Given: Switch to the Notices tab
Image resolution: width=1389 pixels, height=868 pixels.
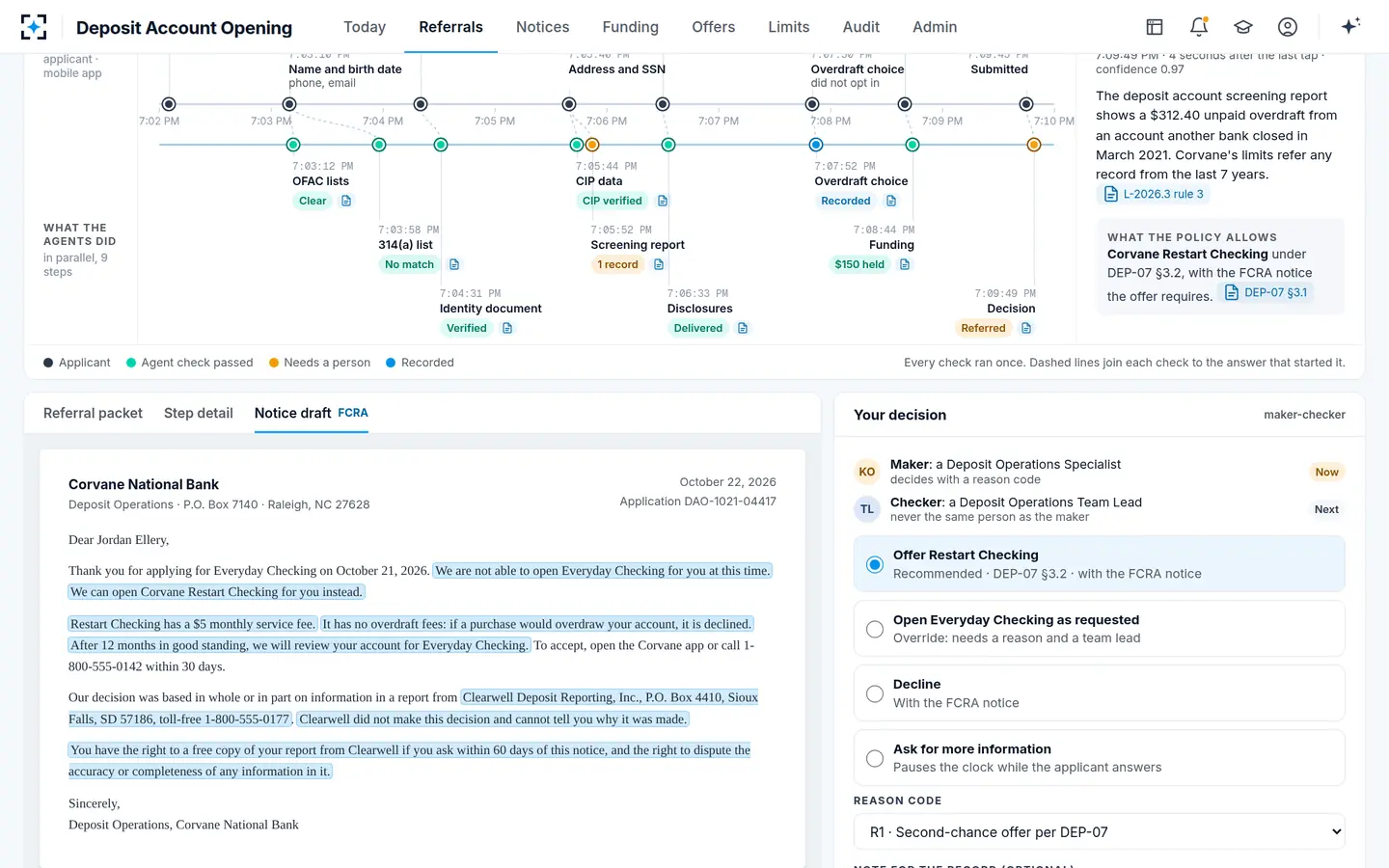Looking at the screenshot, I should 542,27.
